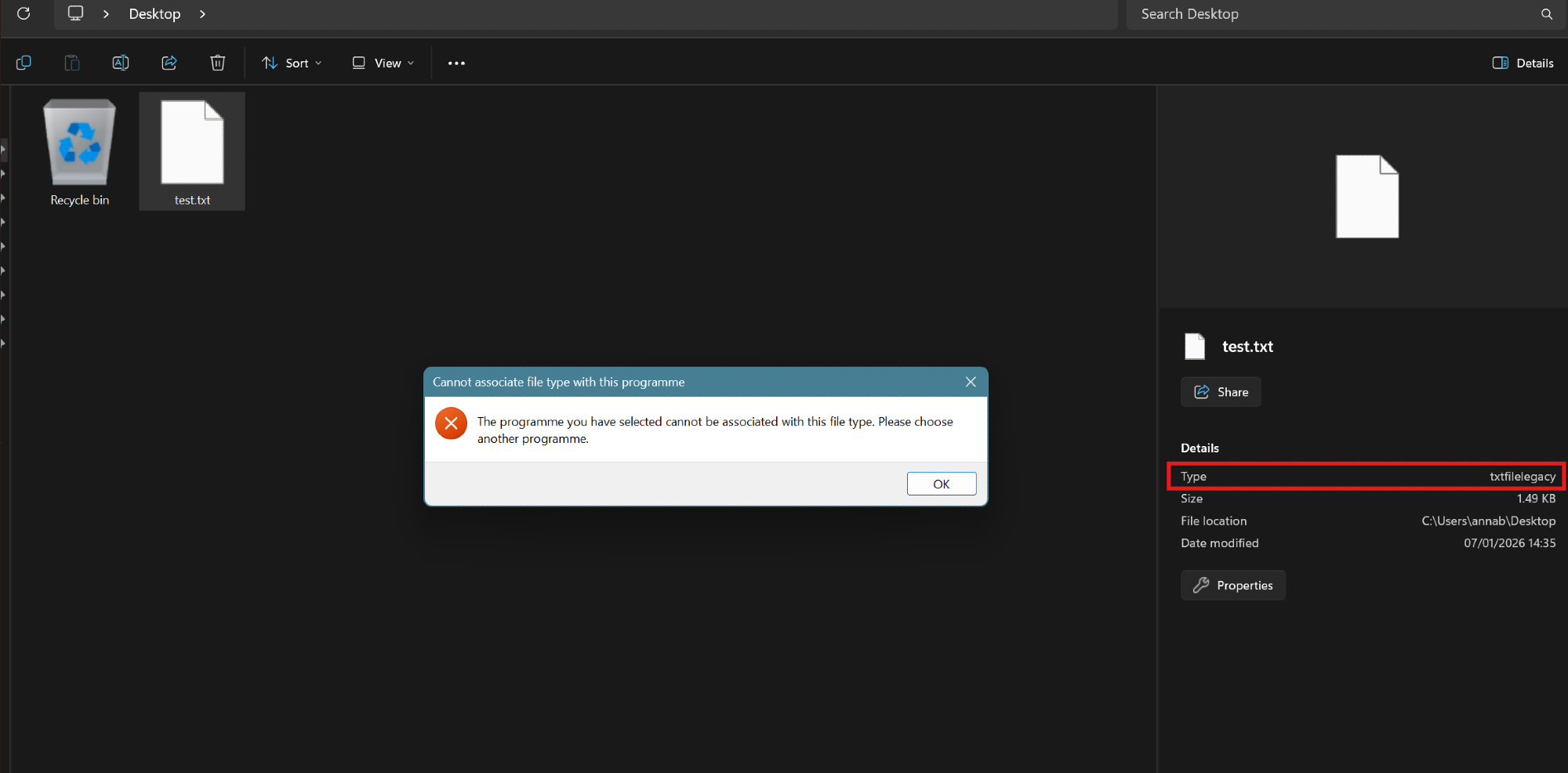Image resolution: width=1568 pixels, height=773 pixels.
Task: Click the Refresh icon in address bar
Action: pos(24,13)
